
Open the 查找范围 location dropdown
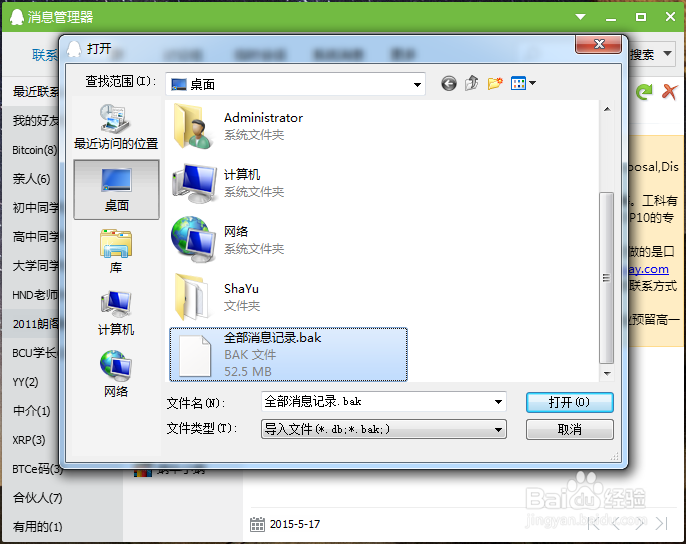[295, 84]
